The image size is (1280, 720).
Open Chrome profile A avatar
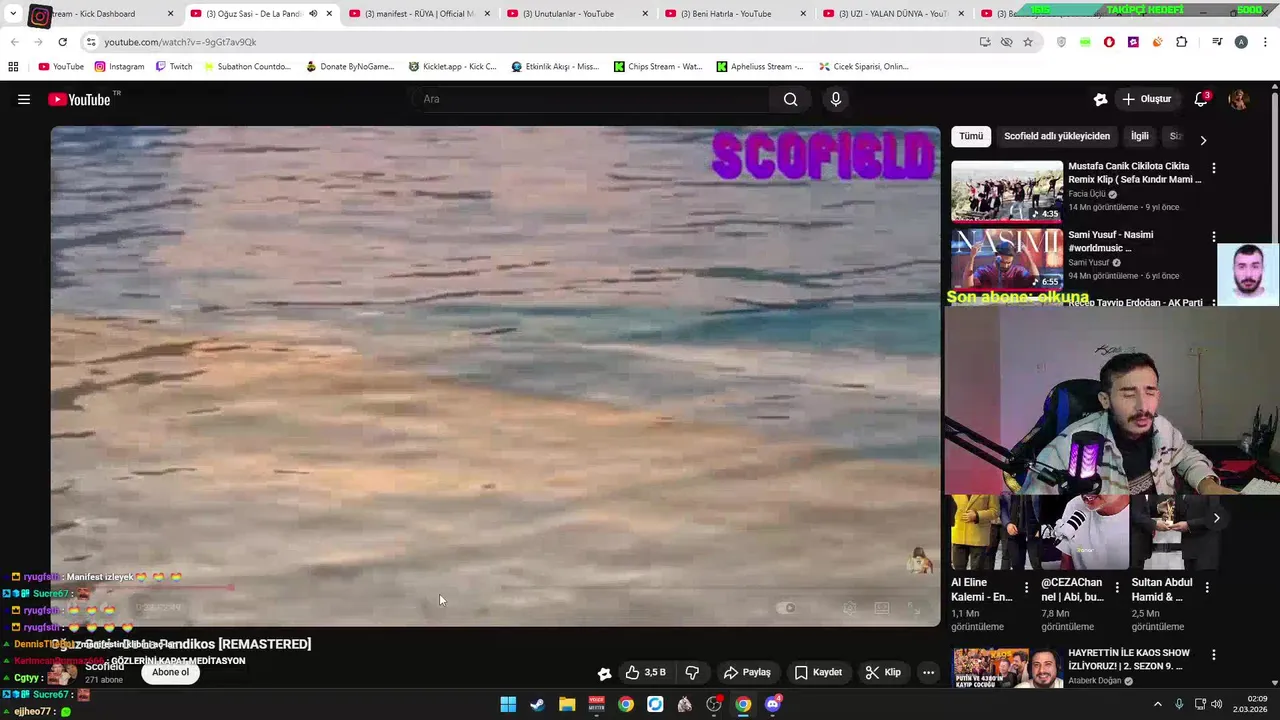[1241, 42]
